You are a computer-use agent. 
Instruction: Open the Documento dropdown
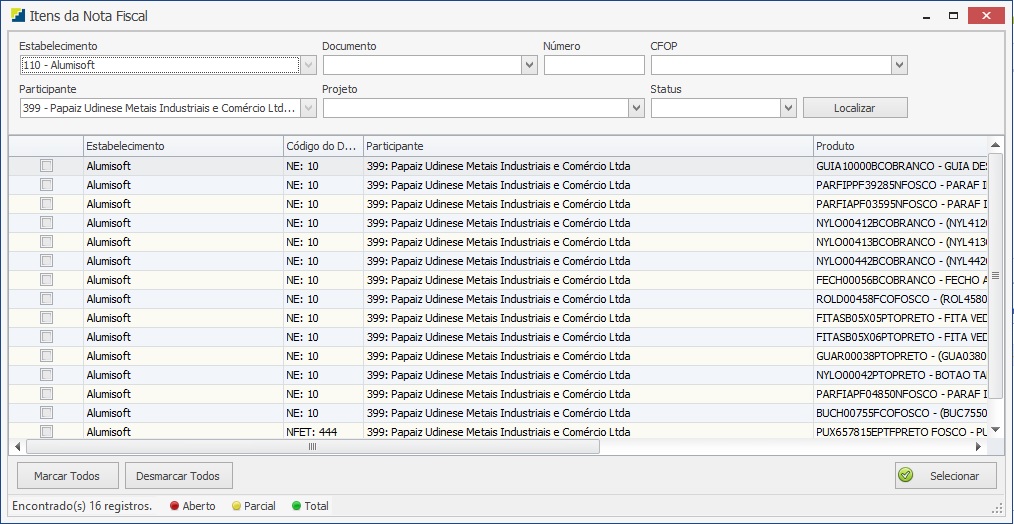point(529,65)
